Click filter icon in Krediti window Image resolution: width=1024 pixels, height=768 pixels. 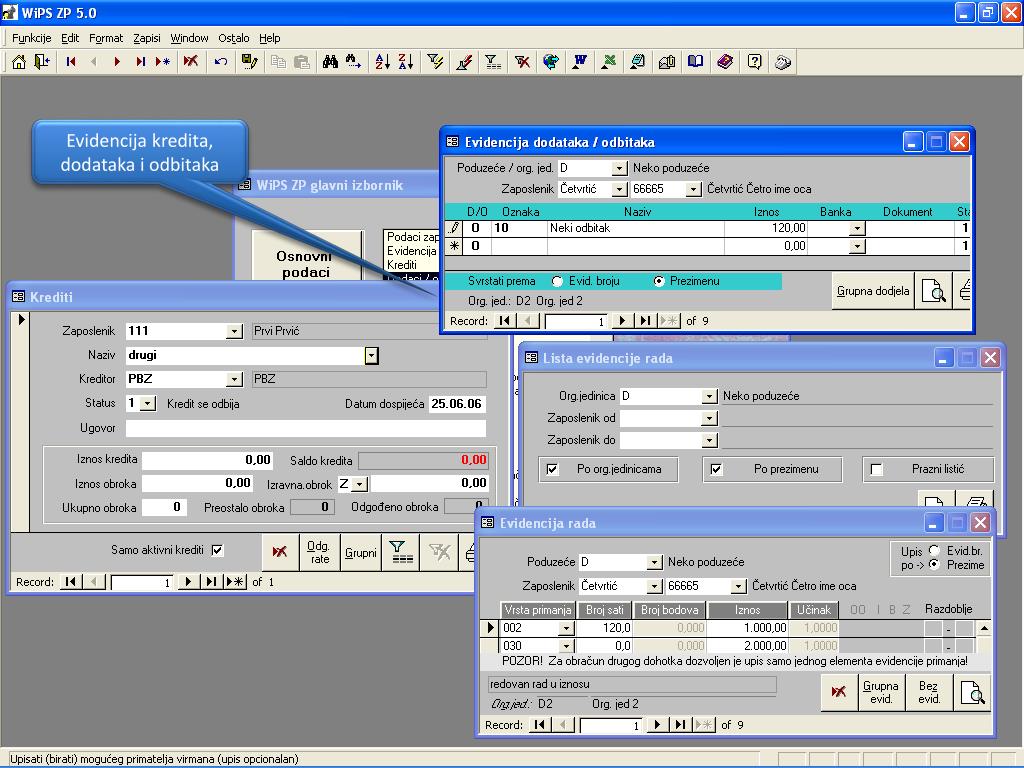[400, 552]
